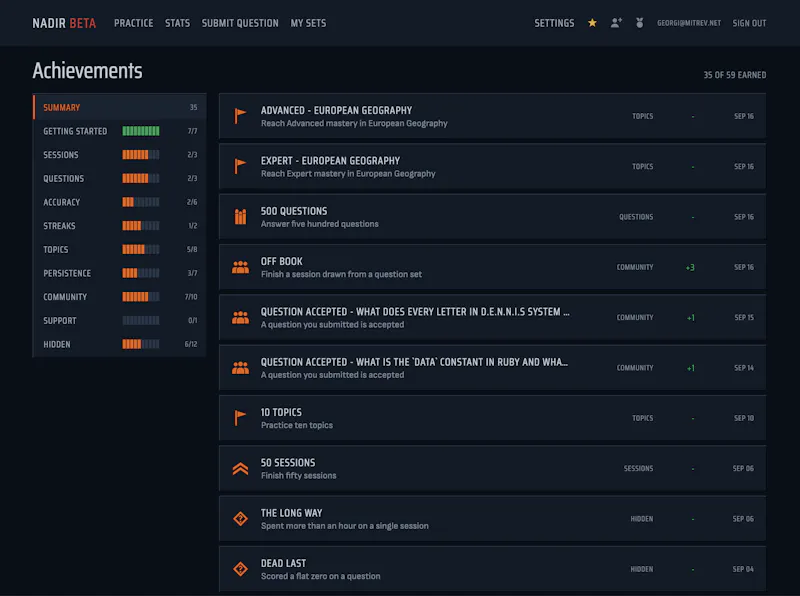
Task: Click flag icon for Advanced European Geography
Action: point(240,116)
